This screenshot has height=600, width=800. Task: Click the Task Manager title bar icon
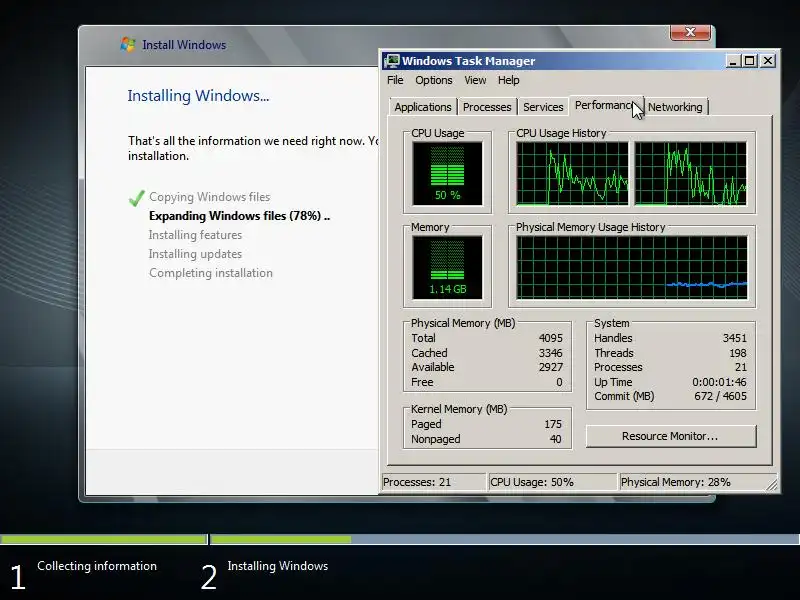tap(392, 61)
